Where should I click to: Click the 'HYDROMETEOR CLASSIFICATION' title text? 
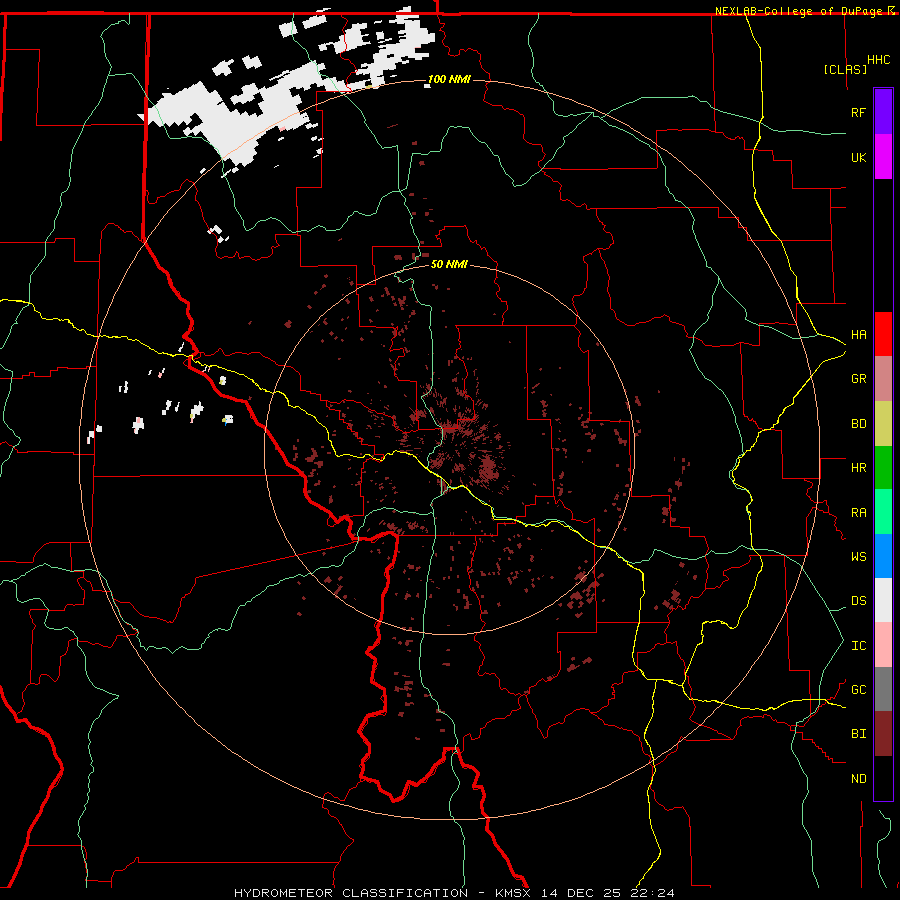coord(351,893)
